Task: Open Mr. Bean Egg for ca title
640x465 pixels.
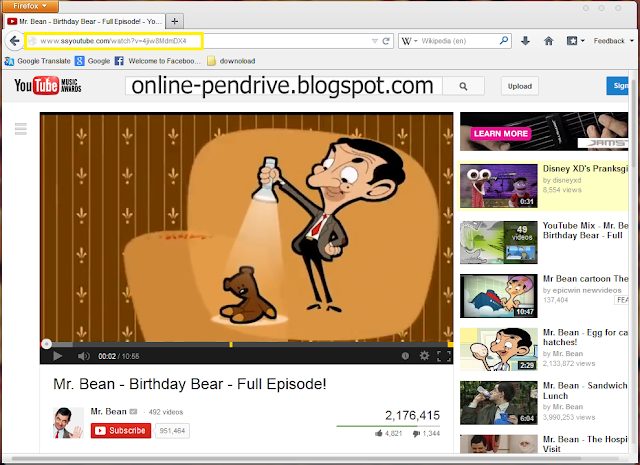Action: 585,337
